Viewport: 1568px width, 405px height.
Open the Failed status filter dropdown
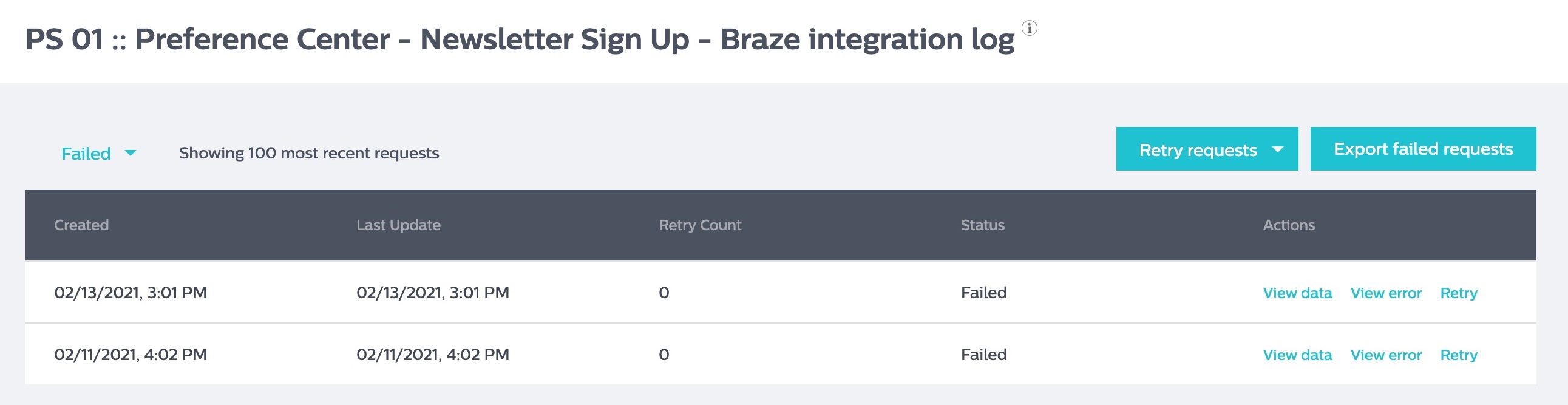click(x=86, y=154)
